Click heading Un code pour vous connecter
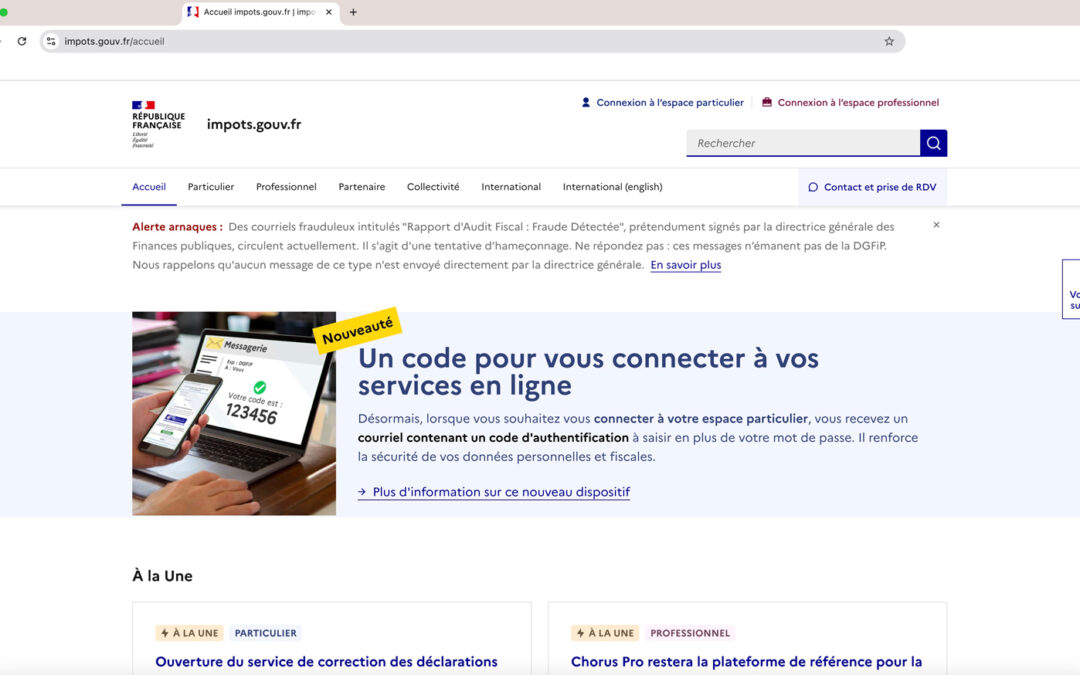 588,372
